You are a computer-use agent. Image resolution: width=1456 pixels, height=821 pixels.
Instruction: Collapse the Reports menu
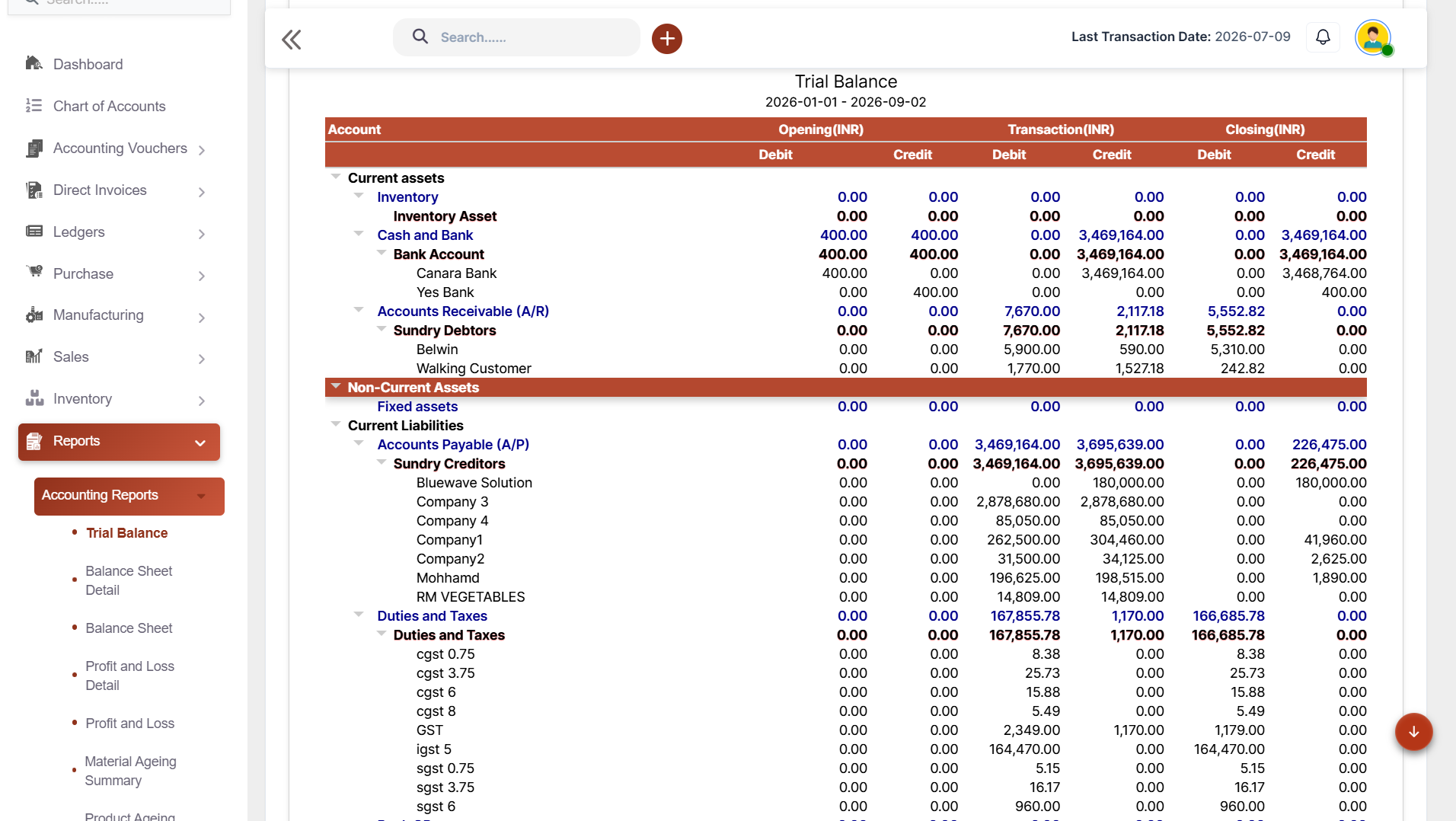coord(200,442)
